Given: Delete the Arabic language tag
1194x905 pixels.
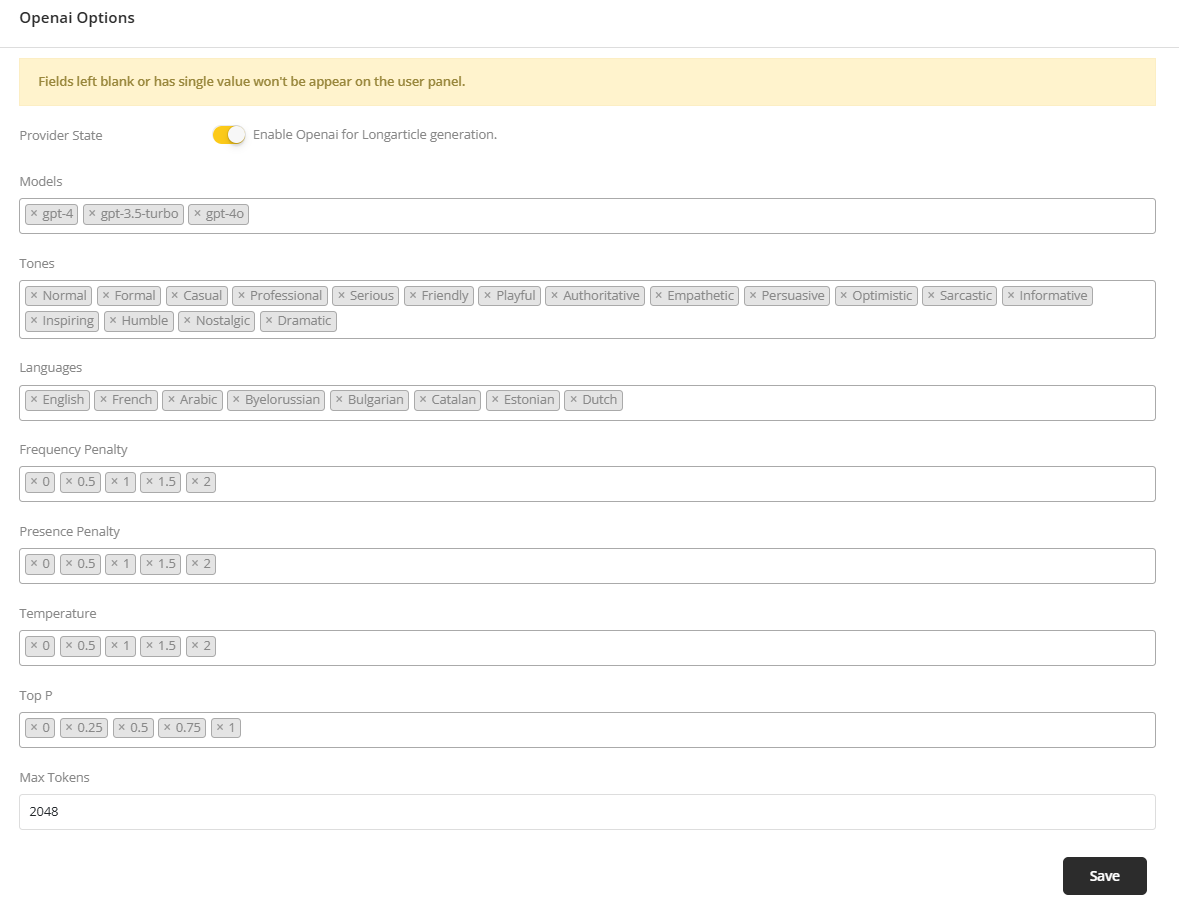Looking at the screenshot, I should [x=171, y=400].
